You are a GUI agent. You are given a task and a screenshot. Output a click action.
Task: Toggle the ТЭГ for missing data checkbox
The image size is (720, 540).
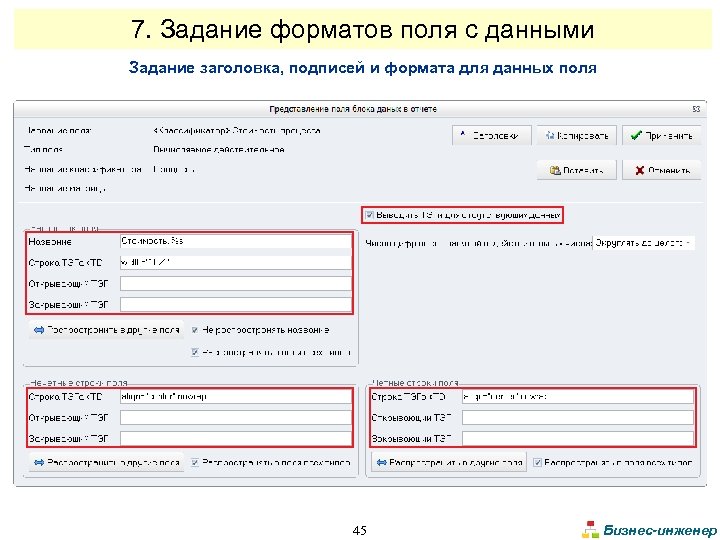[369, 215]
